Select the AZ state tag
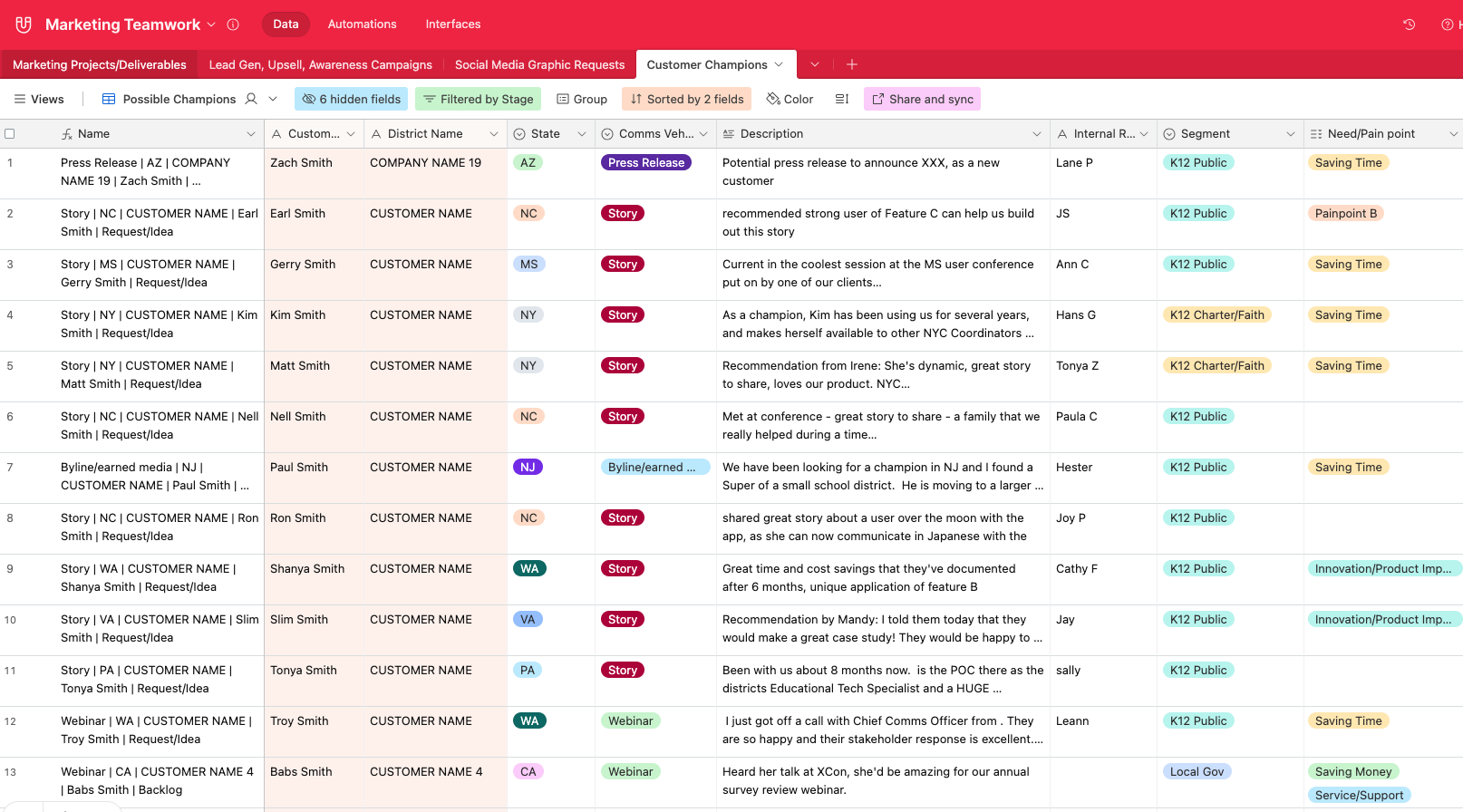Viewport: 1463px width, 812px height. [528, 162]
